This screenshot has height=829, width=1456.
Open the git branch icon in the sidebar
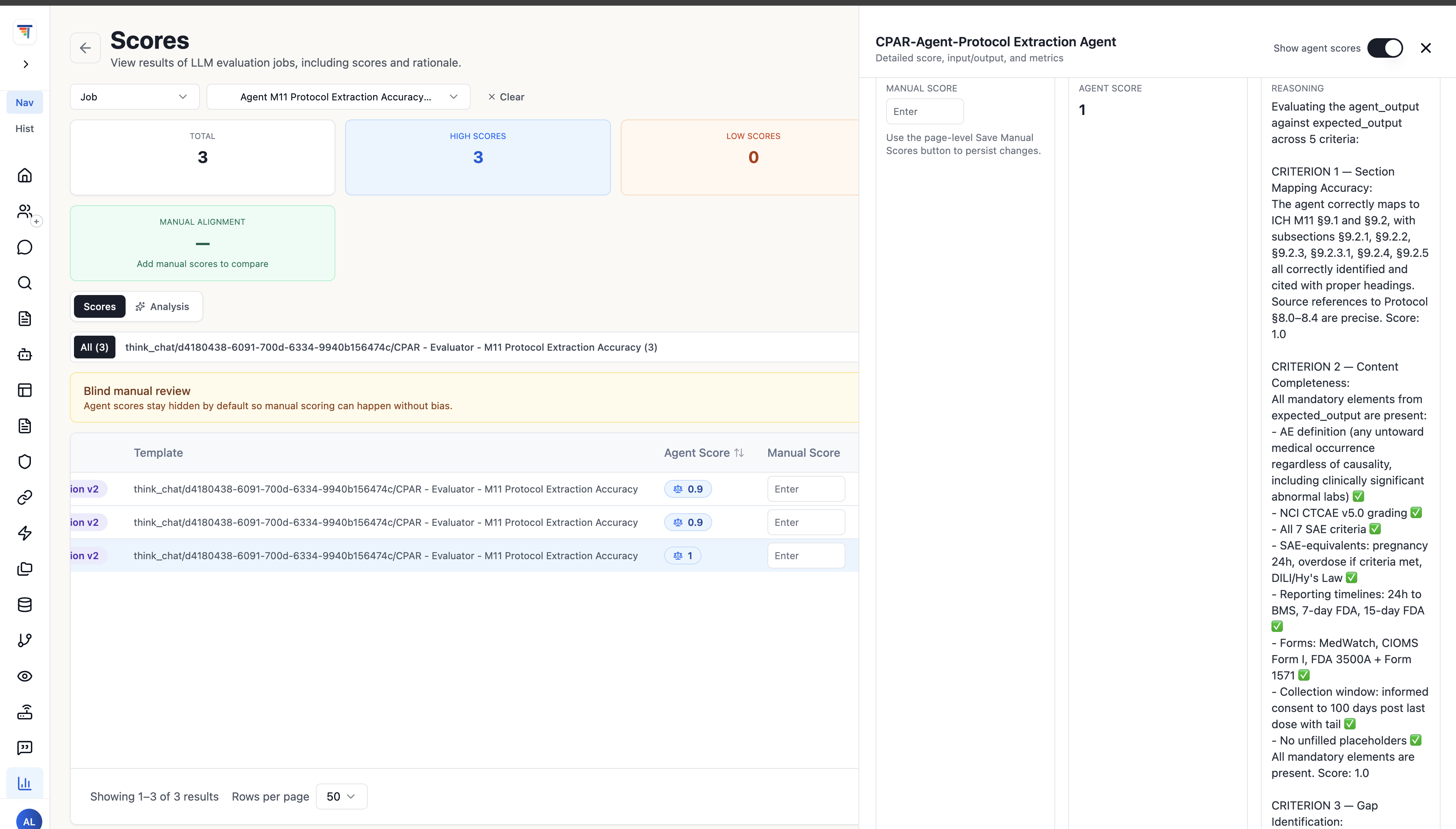(24, 640)
